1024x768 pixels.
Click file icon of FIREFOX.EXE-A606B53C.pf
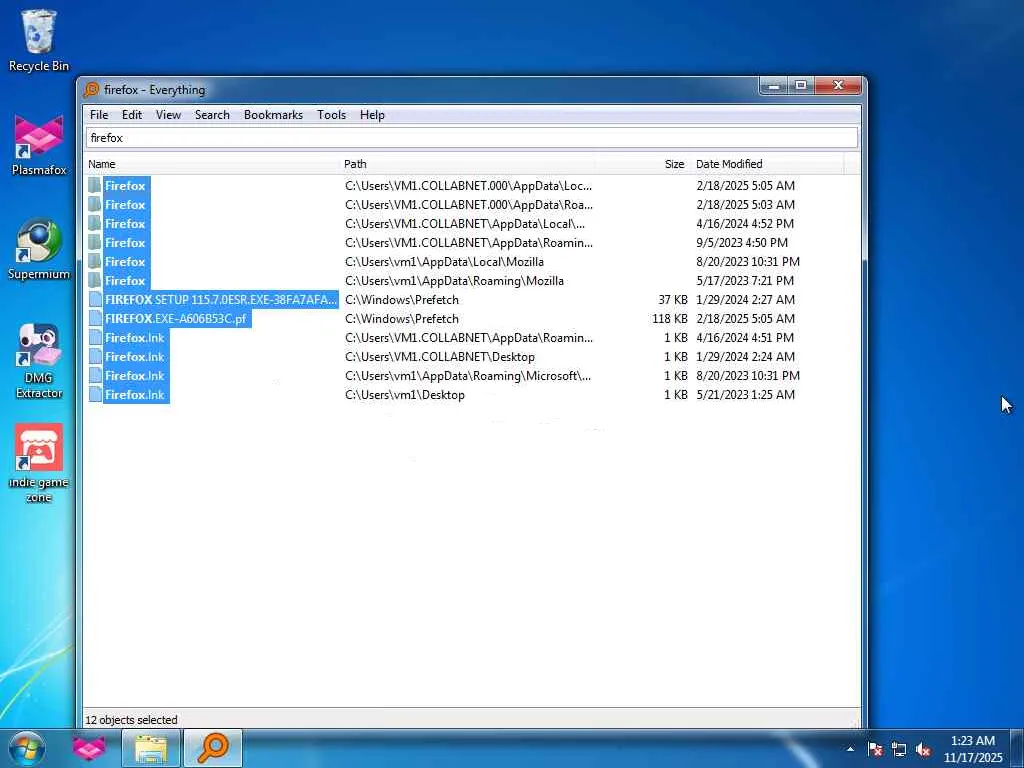[95, 319]
